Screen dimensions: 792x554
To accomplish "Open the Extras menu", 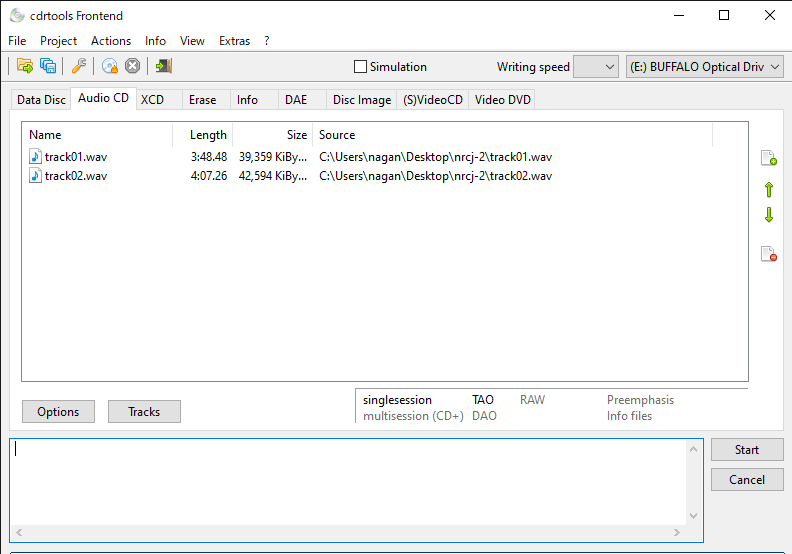I will coord(235,41).
